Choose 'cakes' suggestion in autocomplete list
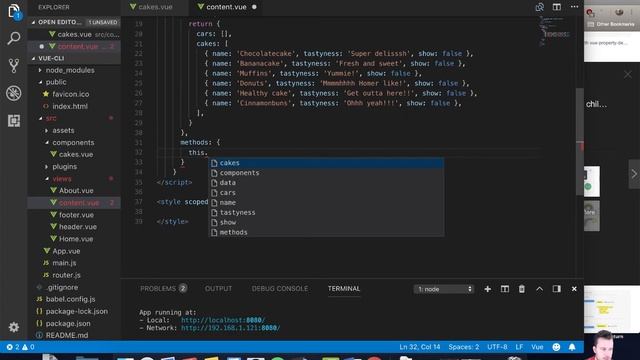This screenshot has width=640, height=360. point(327,163)
